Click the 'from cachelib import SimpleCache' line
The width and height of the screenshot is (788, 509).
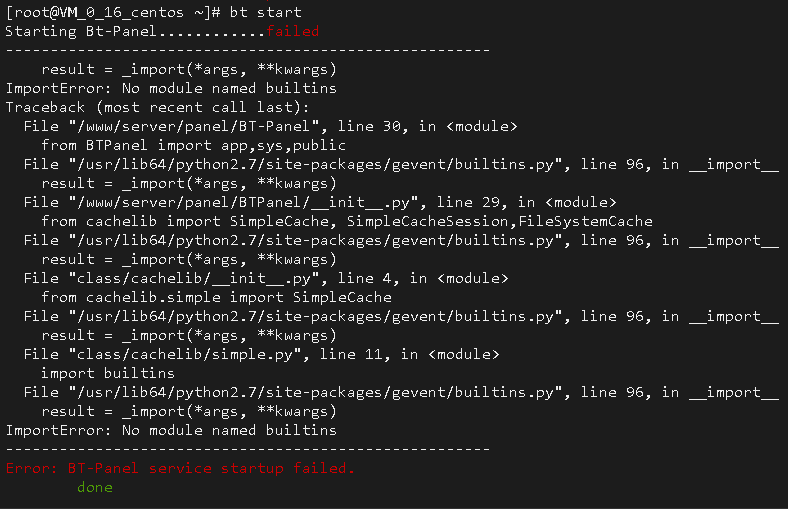(x=347, y=221)
